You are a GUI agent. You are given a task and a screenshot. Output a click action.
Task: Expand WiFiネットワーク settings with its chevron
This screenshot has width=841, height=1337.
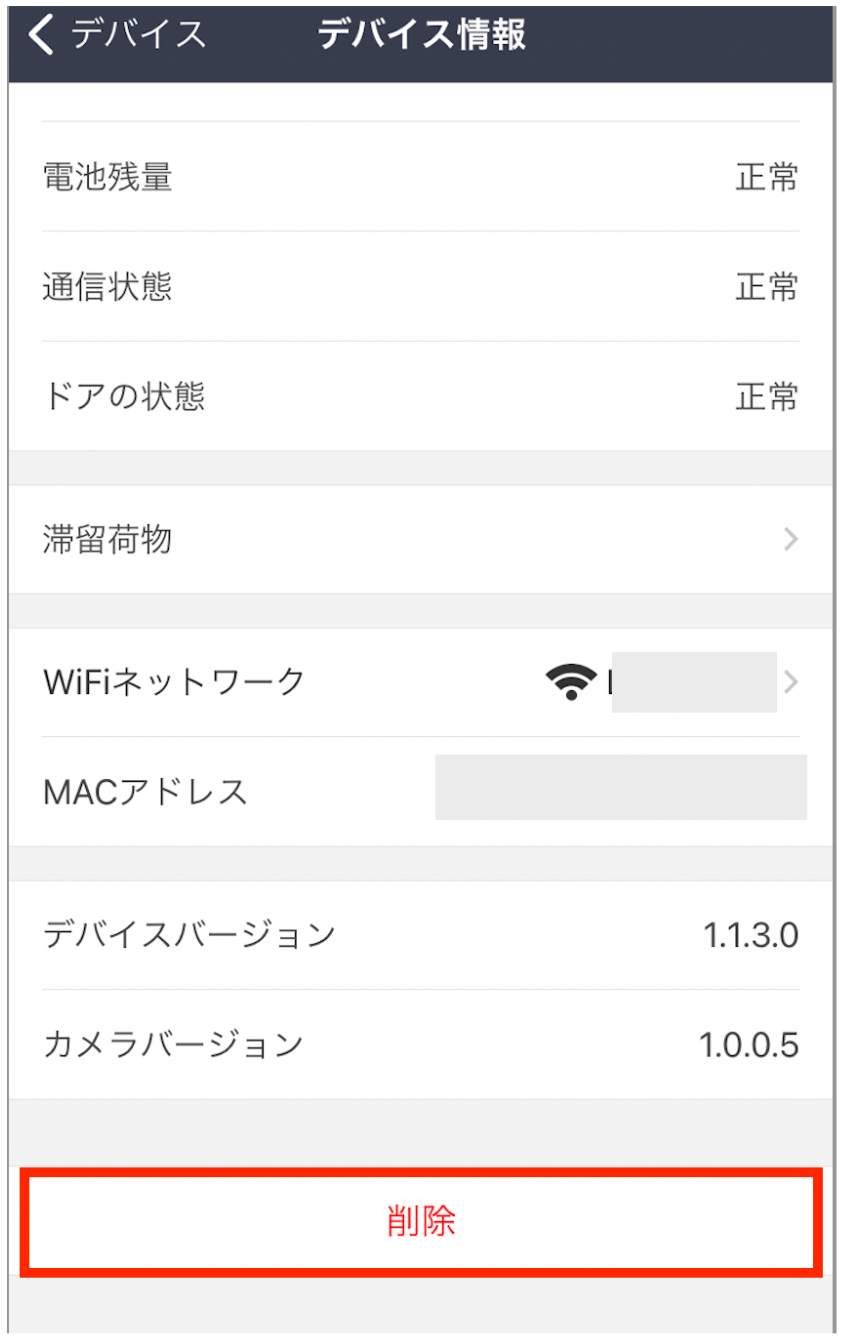[x=791, y=682]
